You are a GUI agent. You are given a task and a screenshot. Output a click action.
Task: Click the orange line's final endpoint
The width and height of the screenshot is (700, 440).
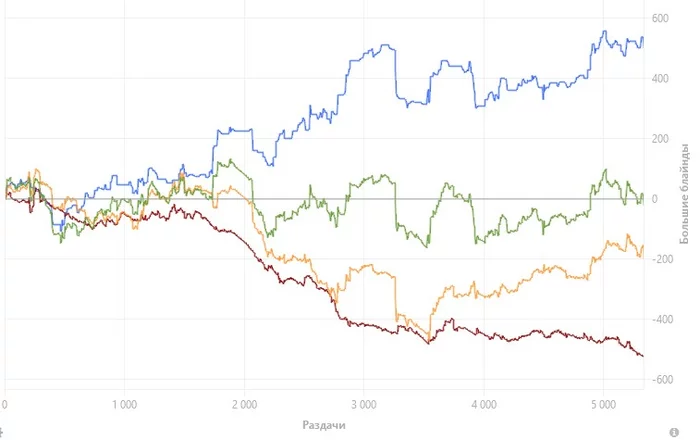coord(643,246)
